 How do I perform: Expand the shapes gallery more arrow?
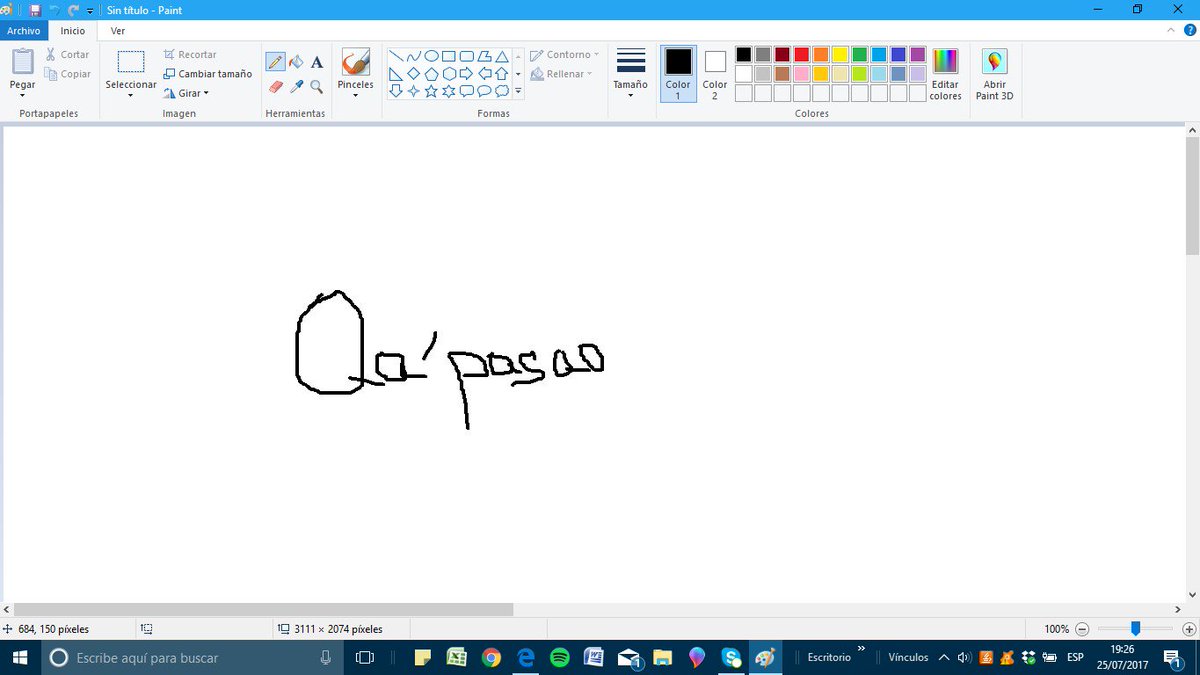(518, 91)
